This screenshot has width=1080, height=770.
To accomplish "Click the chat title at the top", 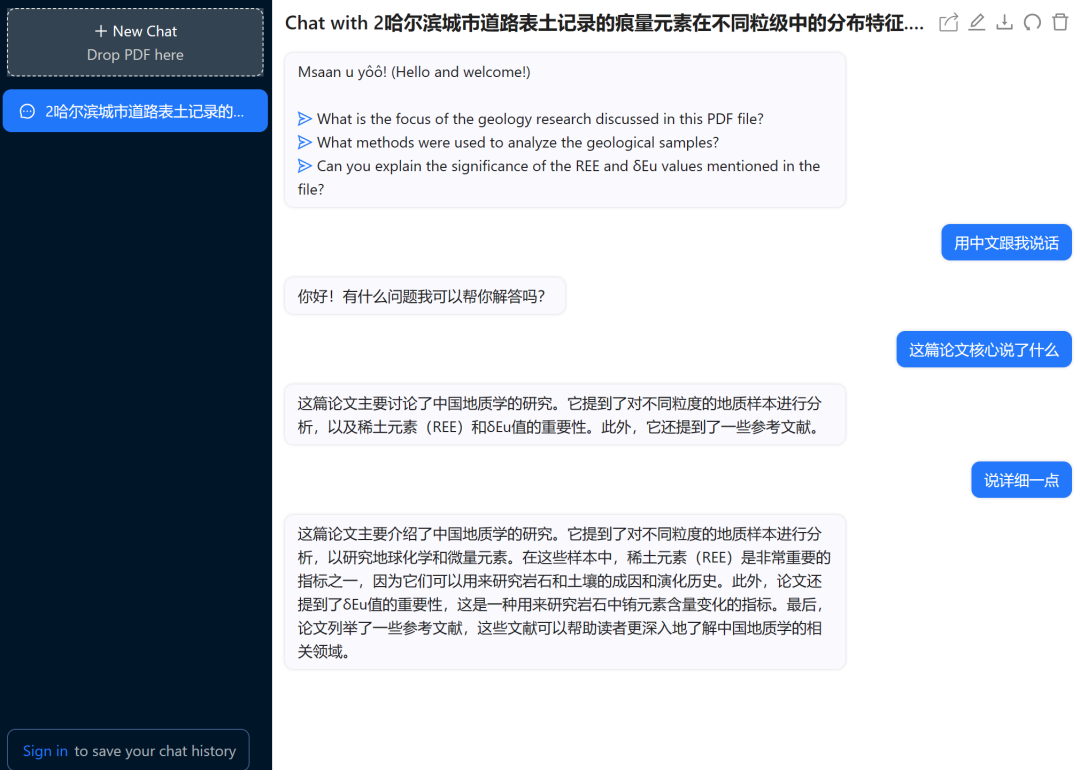I will pos(600,22).
